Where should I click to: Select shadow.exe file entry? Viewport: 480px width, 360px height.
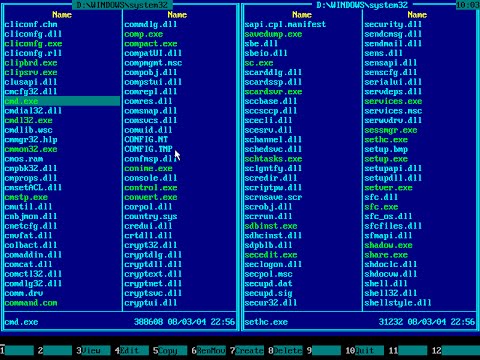(x=389, y=245)
